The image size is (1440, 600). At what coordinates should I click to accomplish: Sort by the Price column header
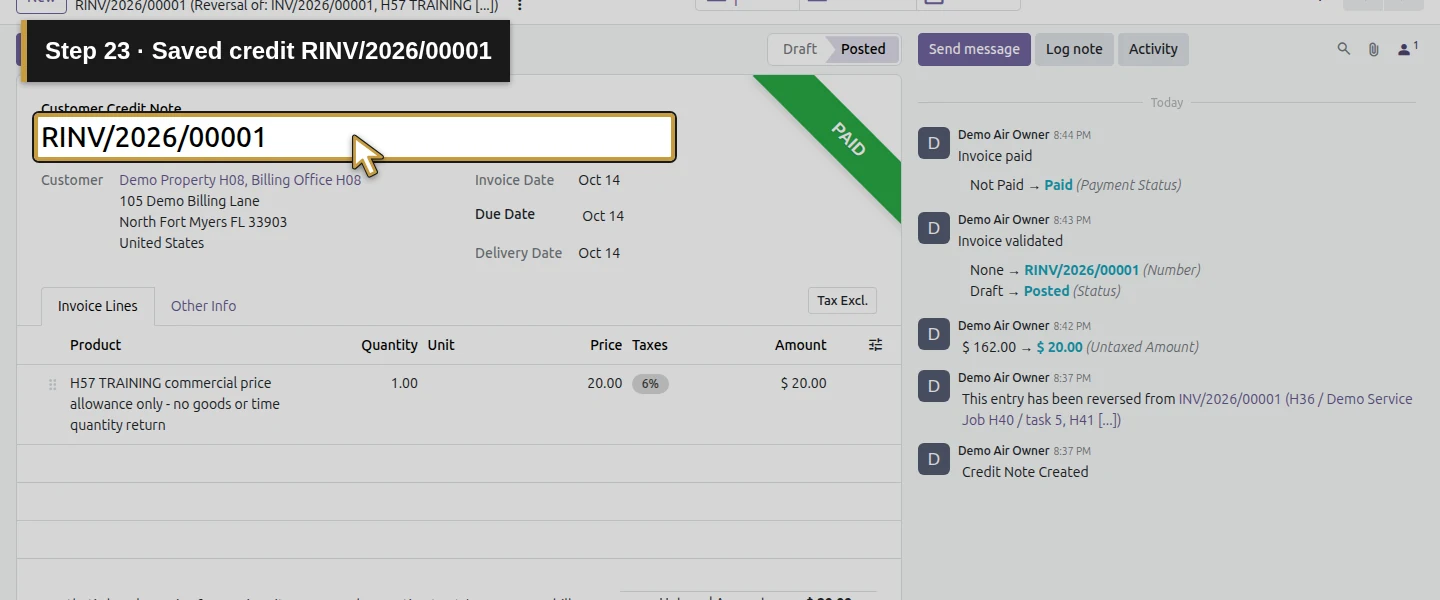coord(606,345)
